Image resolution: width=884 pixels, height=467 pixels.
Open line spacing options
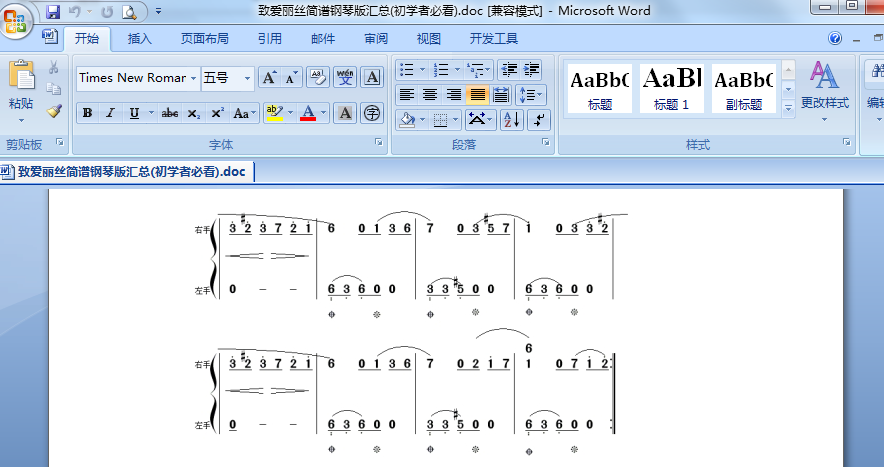tap(531, 95)
